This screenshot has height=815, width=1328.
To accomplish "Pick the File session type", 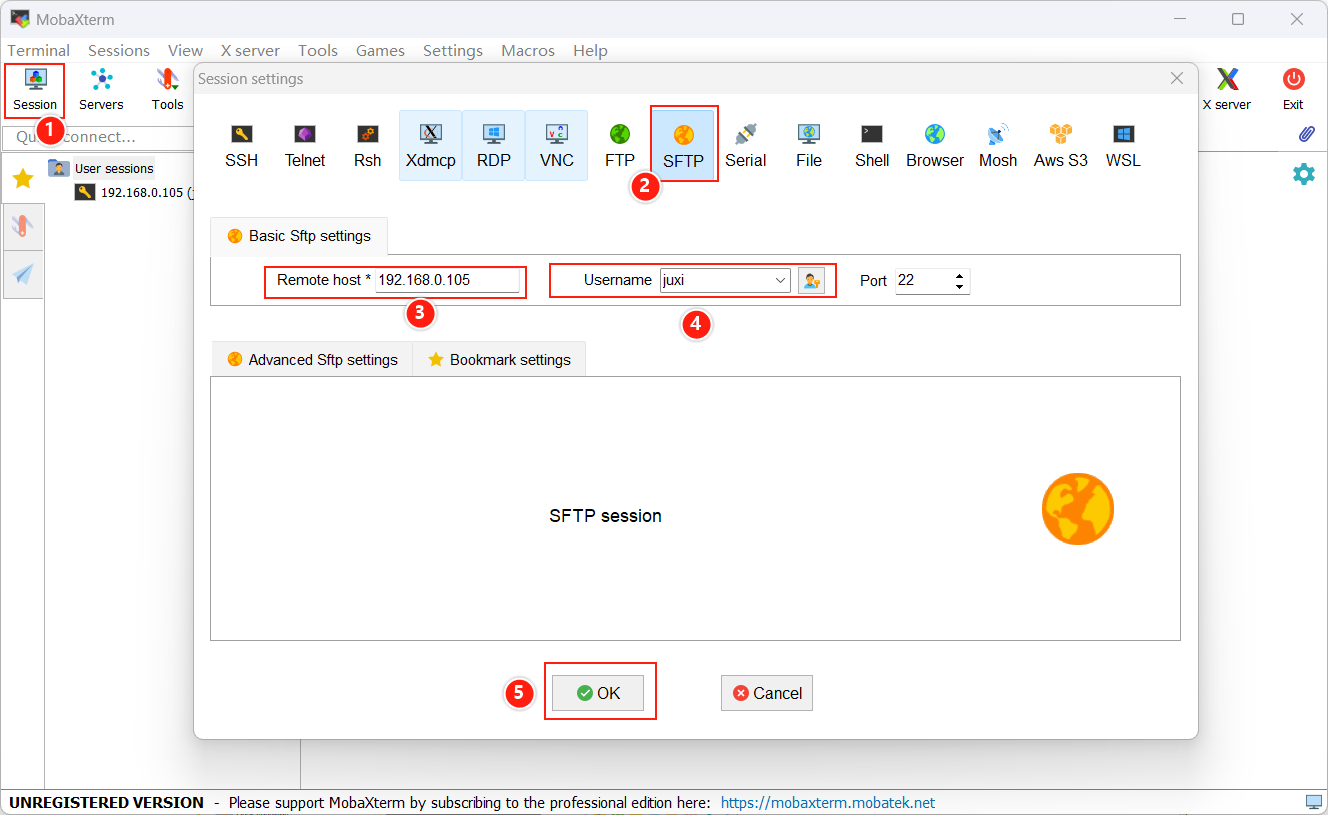I will (x=809, y=146).
